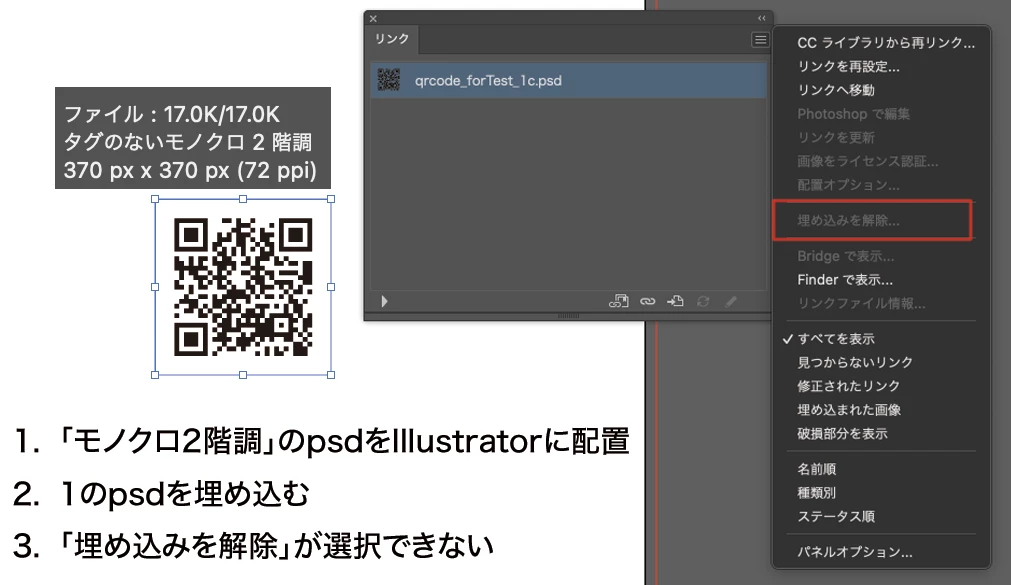Viewport: 1011px width, 585px height.
Task: Click 画像をライセンス認証... menu item
Action: click(x=867, y=161)
